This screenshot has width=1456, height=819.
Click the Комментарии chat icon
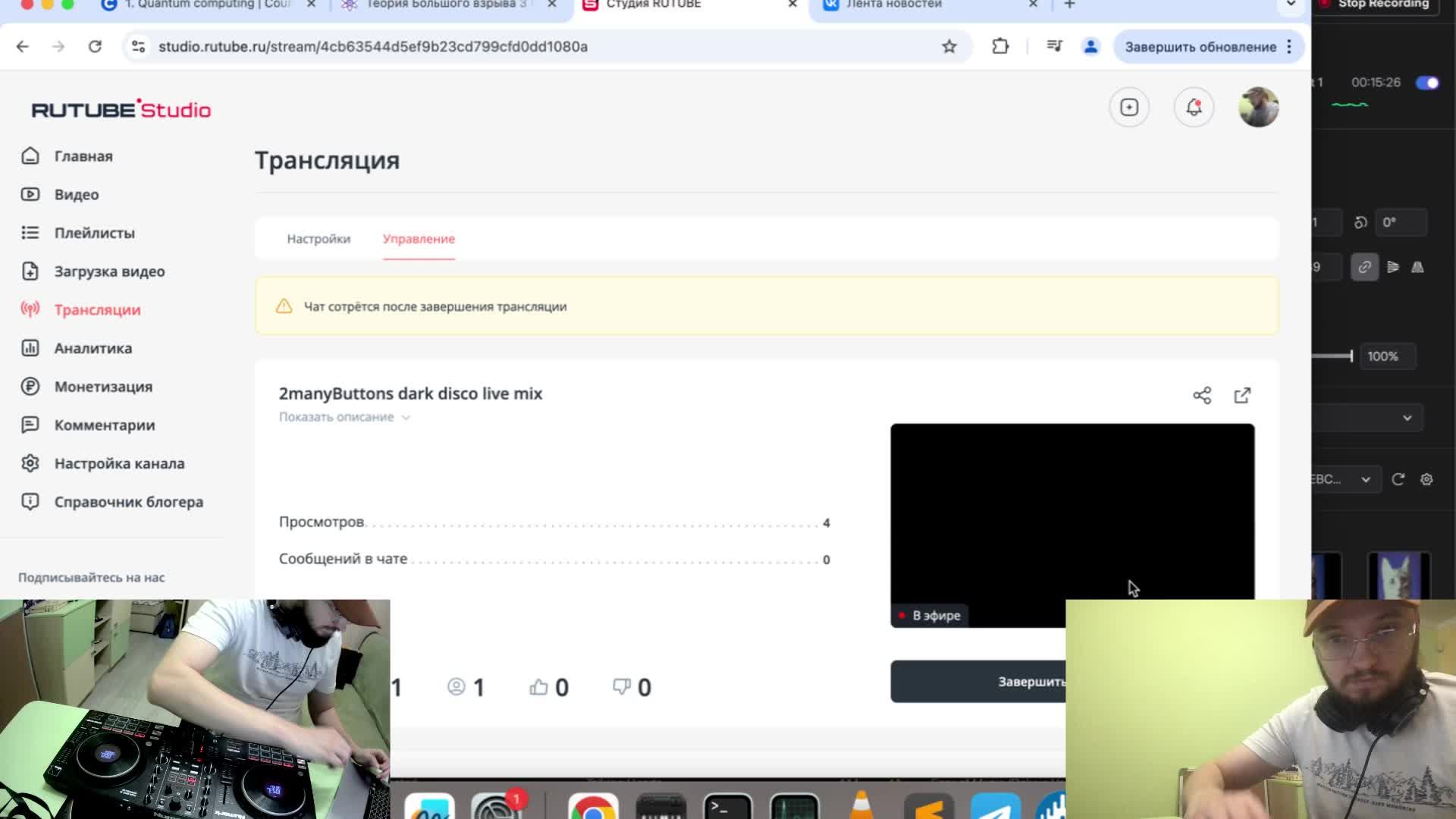coord(30,425)
